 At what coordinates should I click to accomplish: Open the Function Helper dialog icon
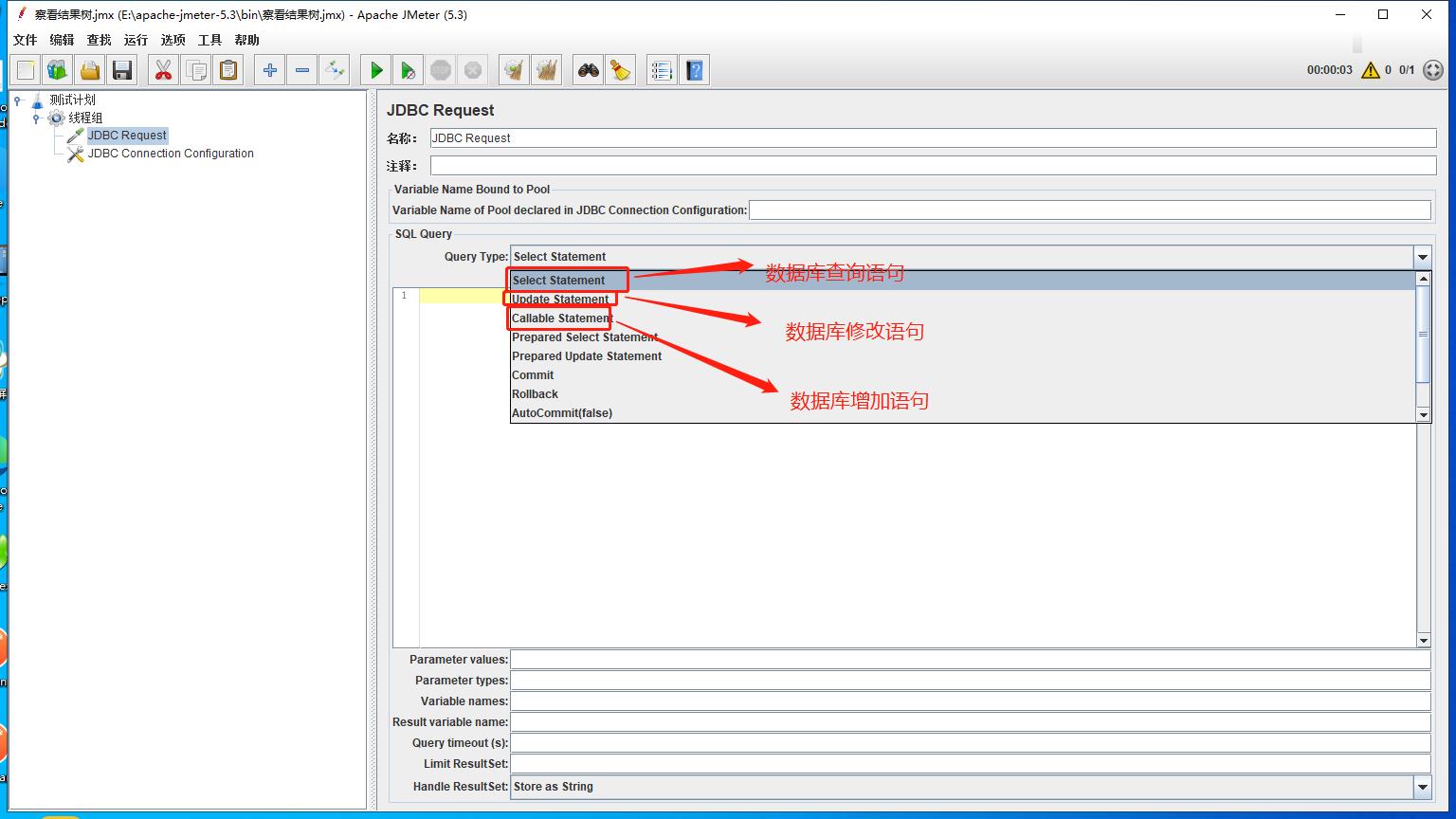click(x=663, y=70)
